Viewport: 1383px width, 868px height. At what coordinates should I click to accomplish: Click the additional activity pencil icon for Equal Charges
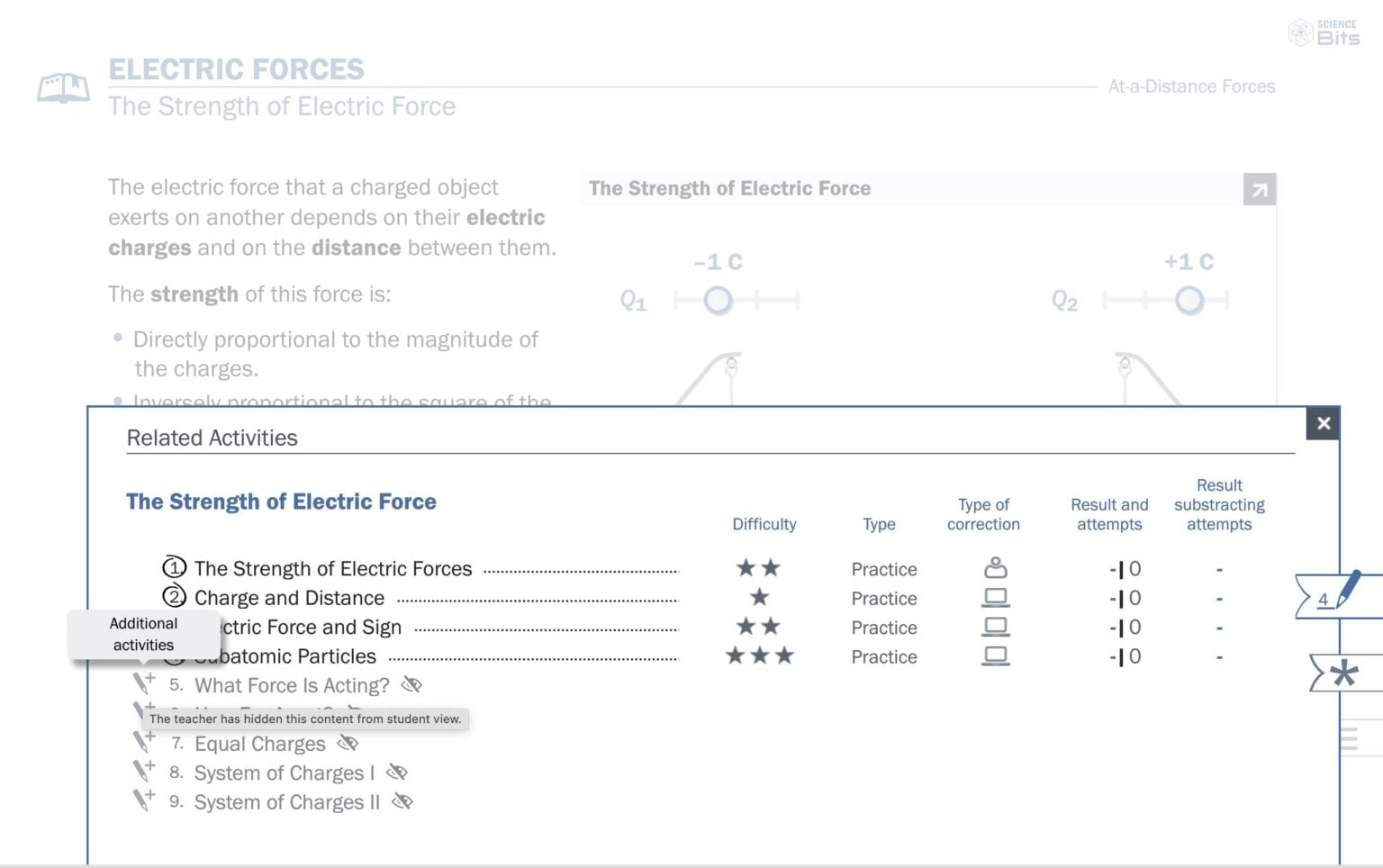click(143, 743)
